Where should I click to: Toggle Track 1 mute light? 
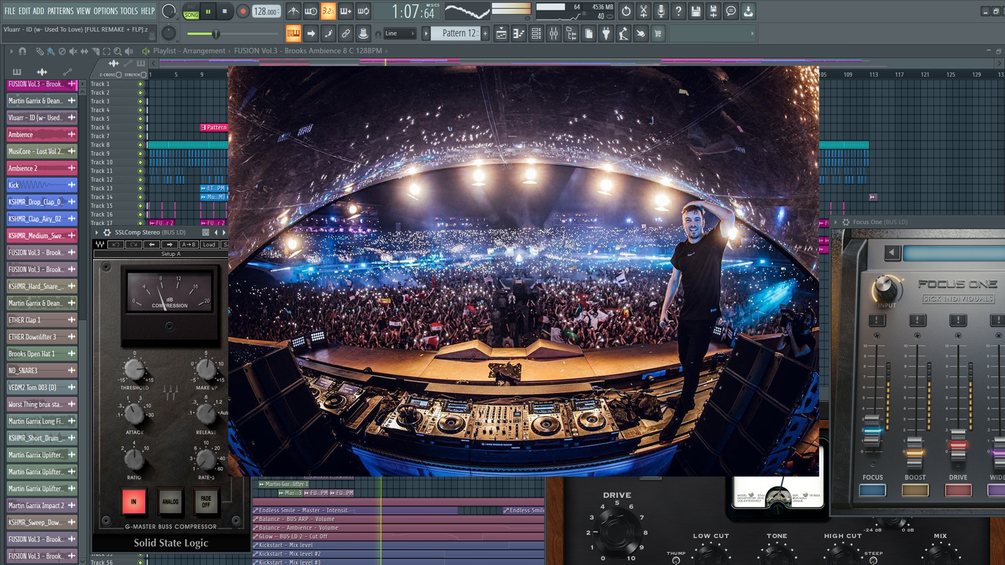tap(140, 84)
